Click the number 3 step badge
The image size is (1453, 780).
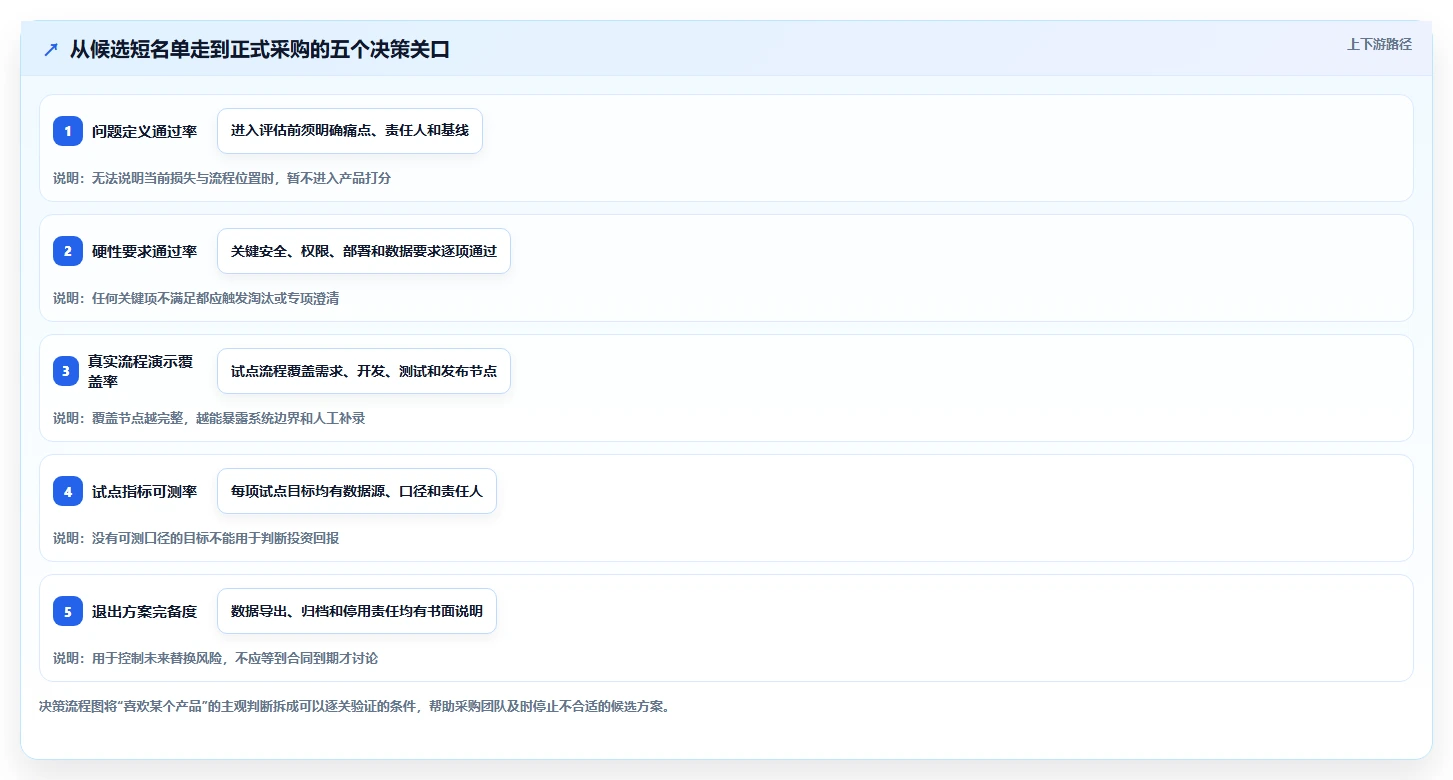coord(68,371)
